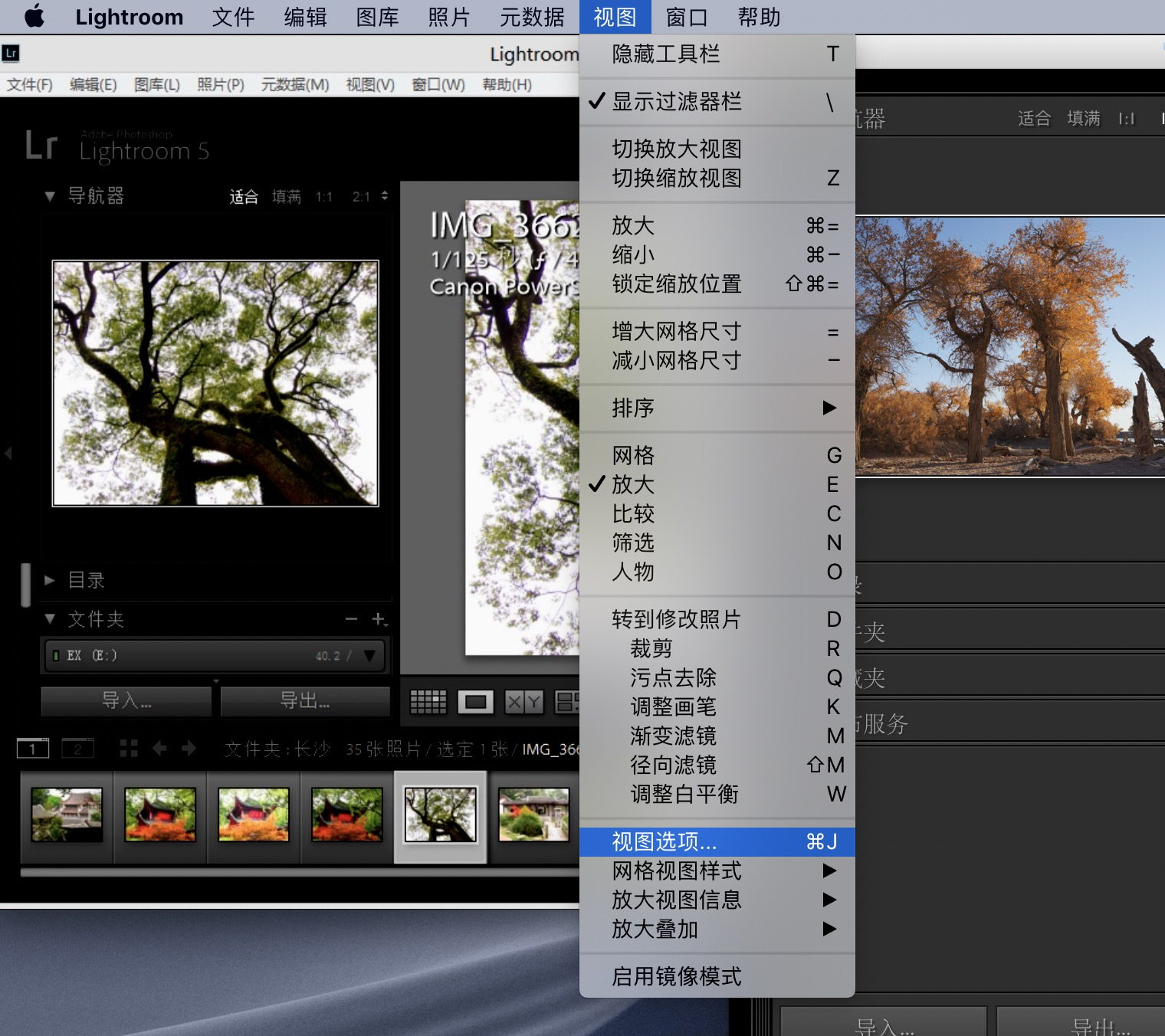Image resolution: width=1165 pixels, height=1036 pixels.
Task: Select the XY compare view icon
Action: 524,701
